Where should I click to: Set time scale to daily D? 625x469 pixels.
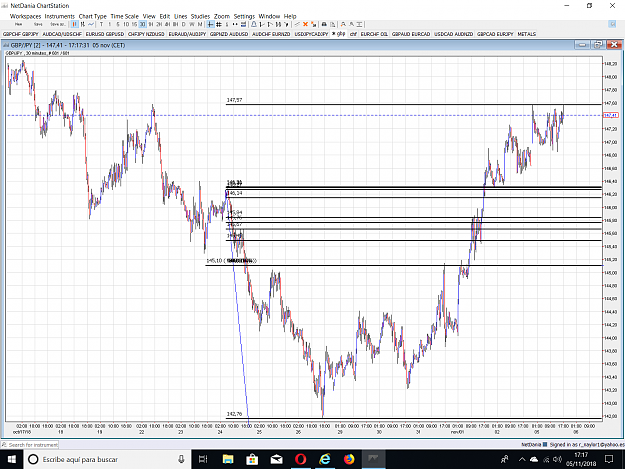[x=183, y=24]
